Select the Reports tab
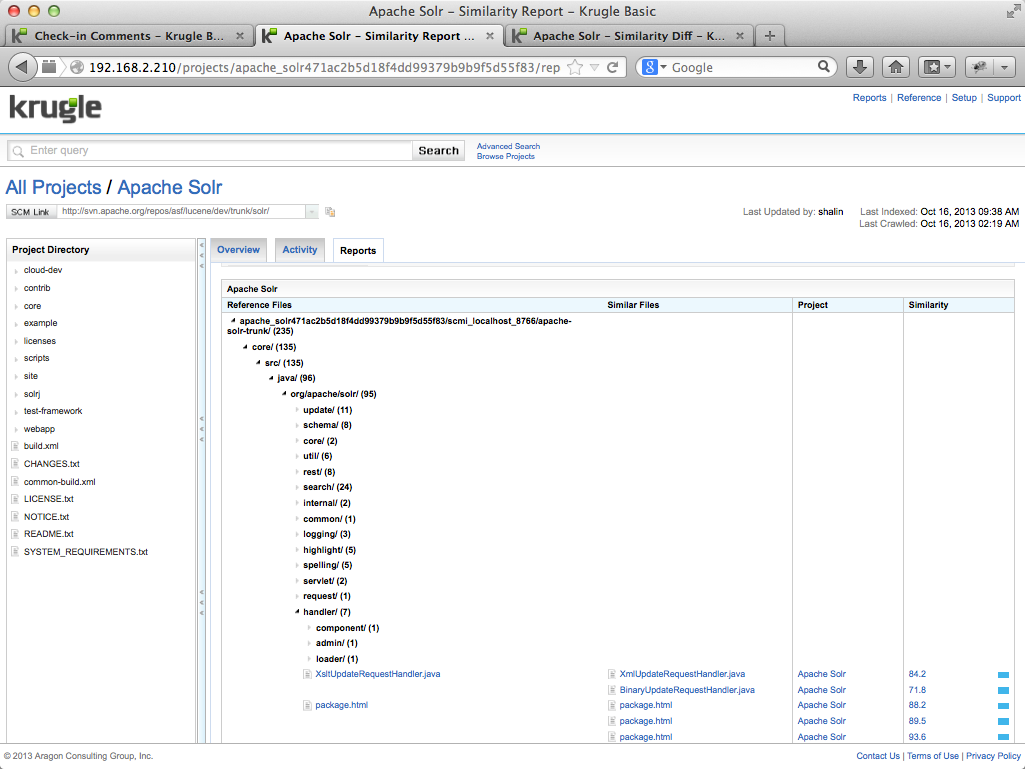 coord(358,250)
